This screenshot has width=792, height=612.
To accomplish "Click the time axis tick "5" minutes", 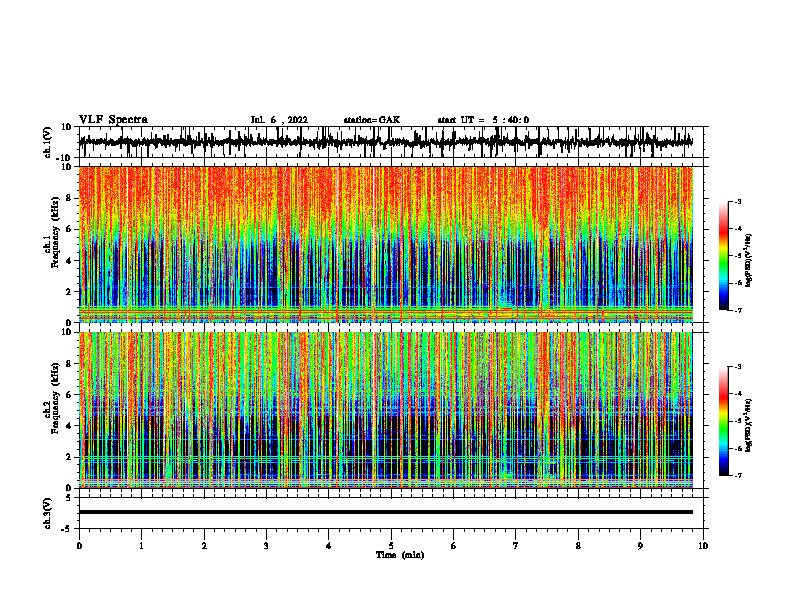I will tap(391, 546).
